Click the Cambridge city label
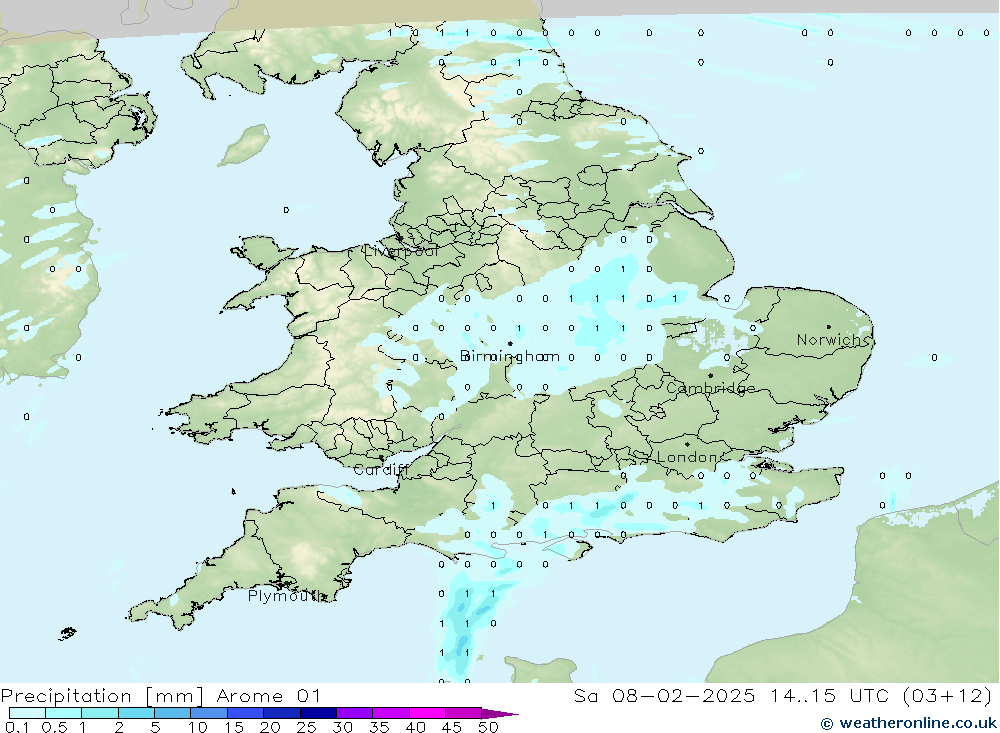The width and height of the screenshot is (1000, 733). point(710,388)
